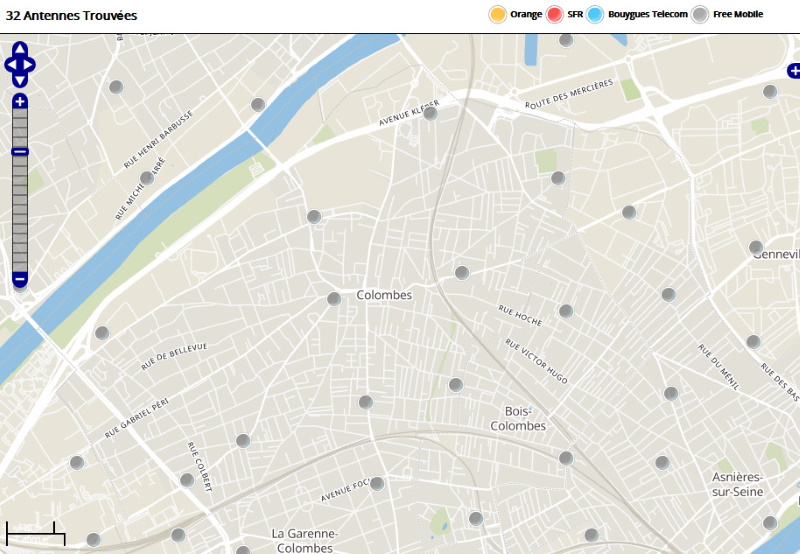Click the Bouygues Telecom legend label
Screen dimensions: 800x554
pyautogui.click(x=648, y=14)
